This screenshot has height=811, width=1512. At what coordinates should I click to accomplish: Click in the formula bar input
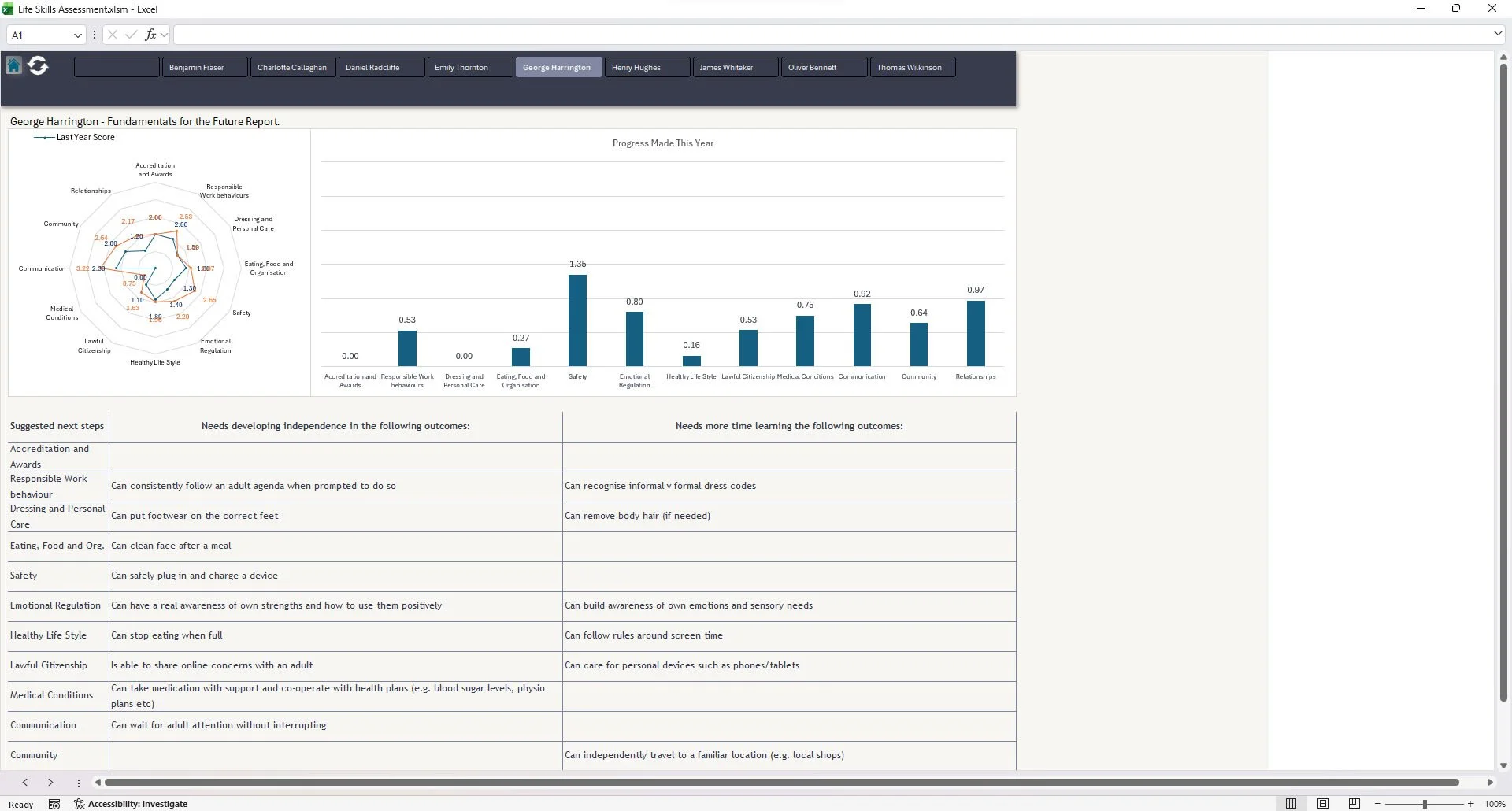pyautogui.click(x=832, y=35)
